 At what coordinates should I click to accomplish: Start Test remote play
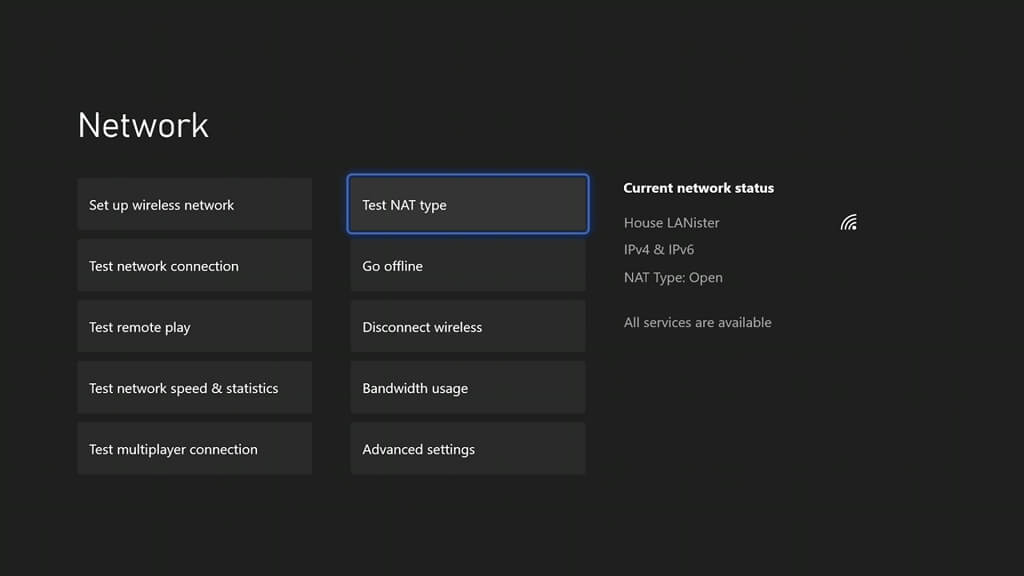(194, 326)
